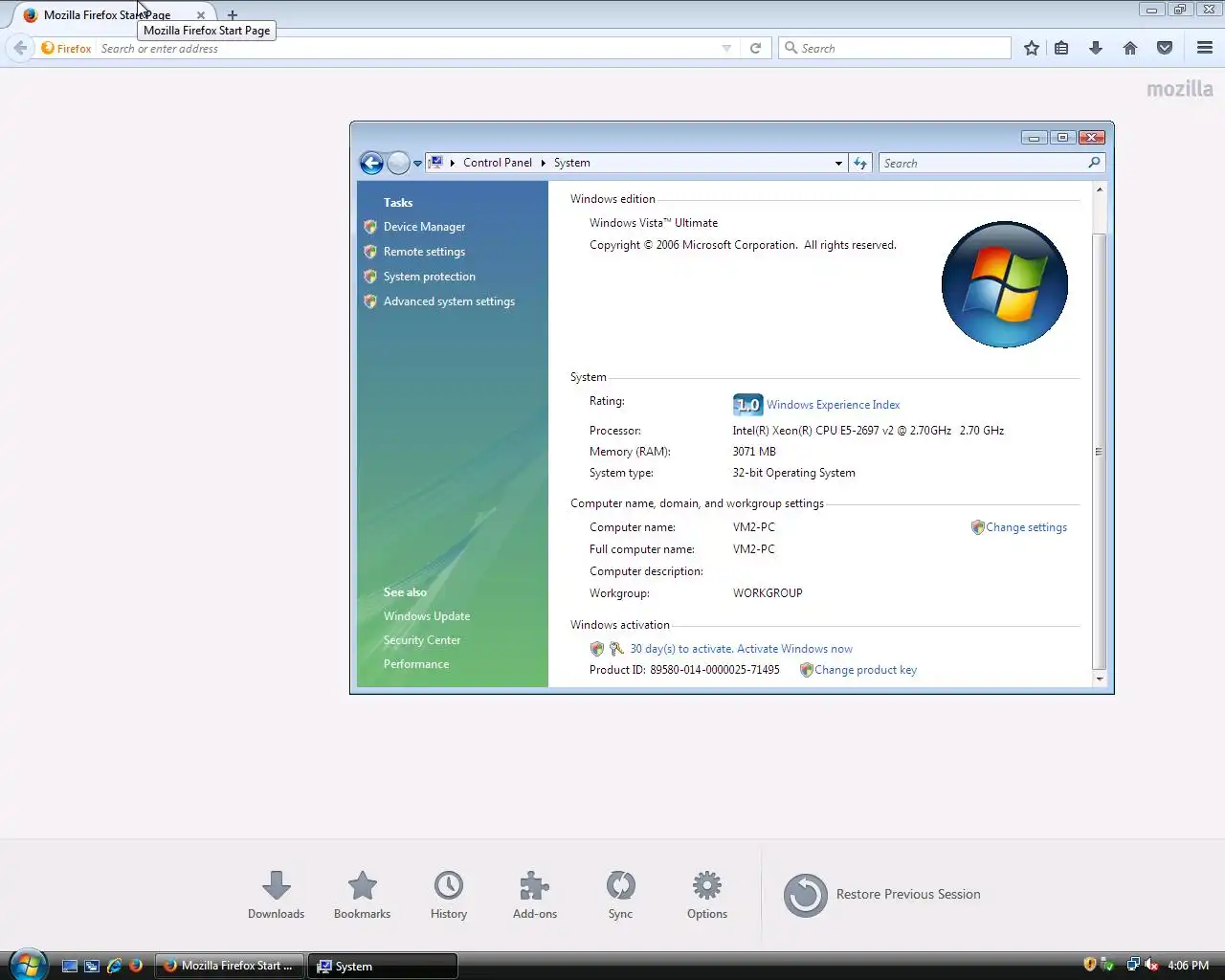The height and width of the screenshot is (980, 1225).
Task: Open History from the start page
Action: coord(449,895)
